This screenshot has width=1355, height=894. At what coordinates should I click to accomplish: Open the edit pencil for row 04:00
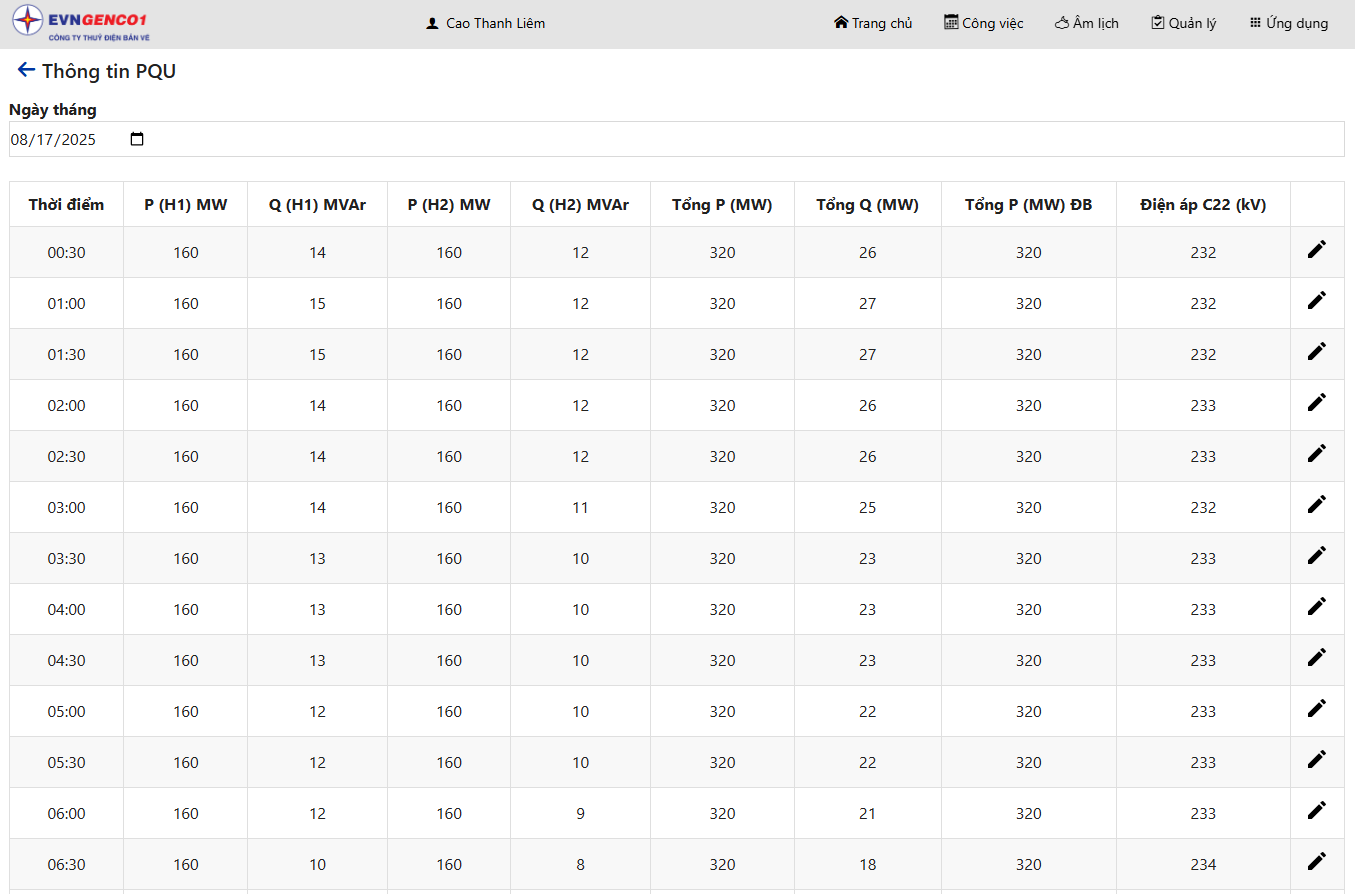(x=1317, y=607)
